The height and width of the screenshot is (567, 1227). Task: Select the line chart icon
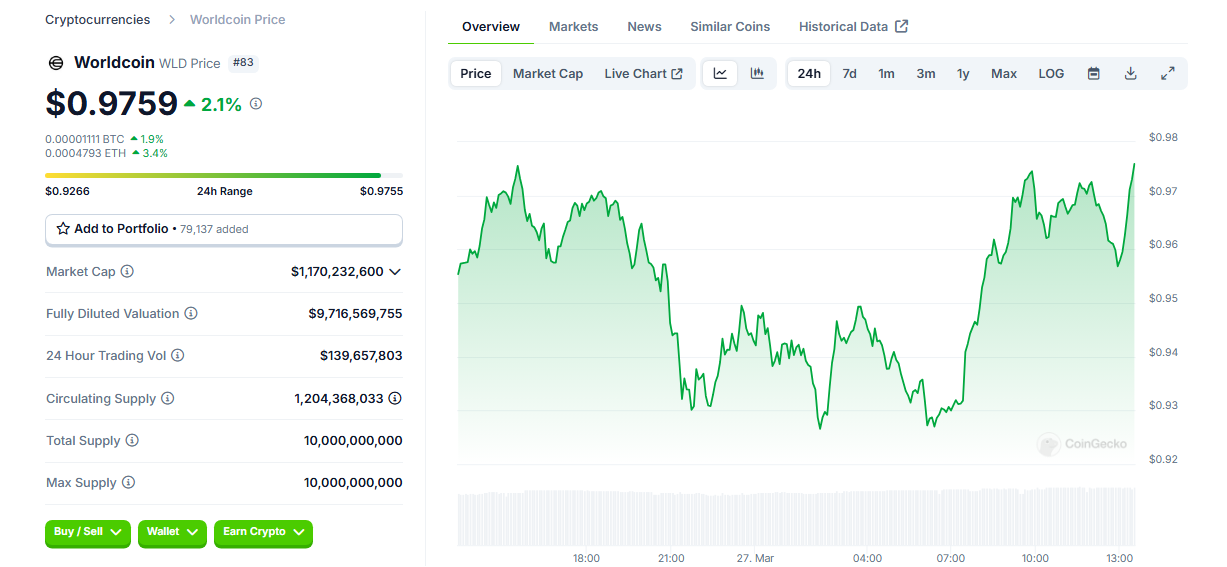(720, 73)
